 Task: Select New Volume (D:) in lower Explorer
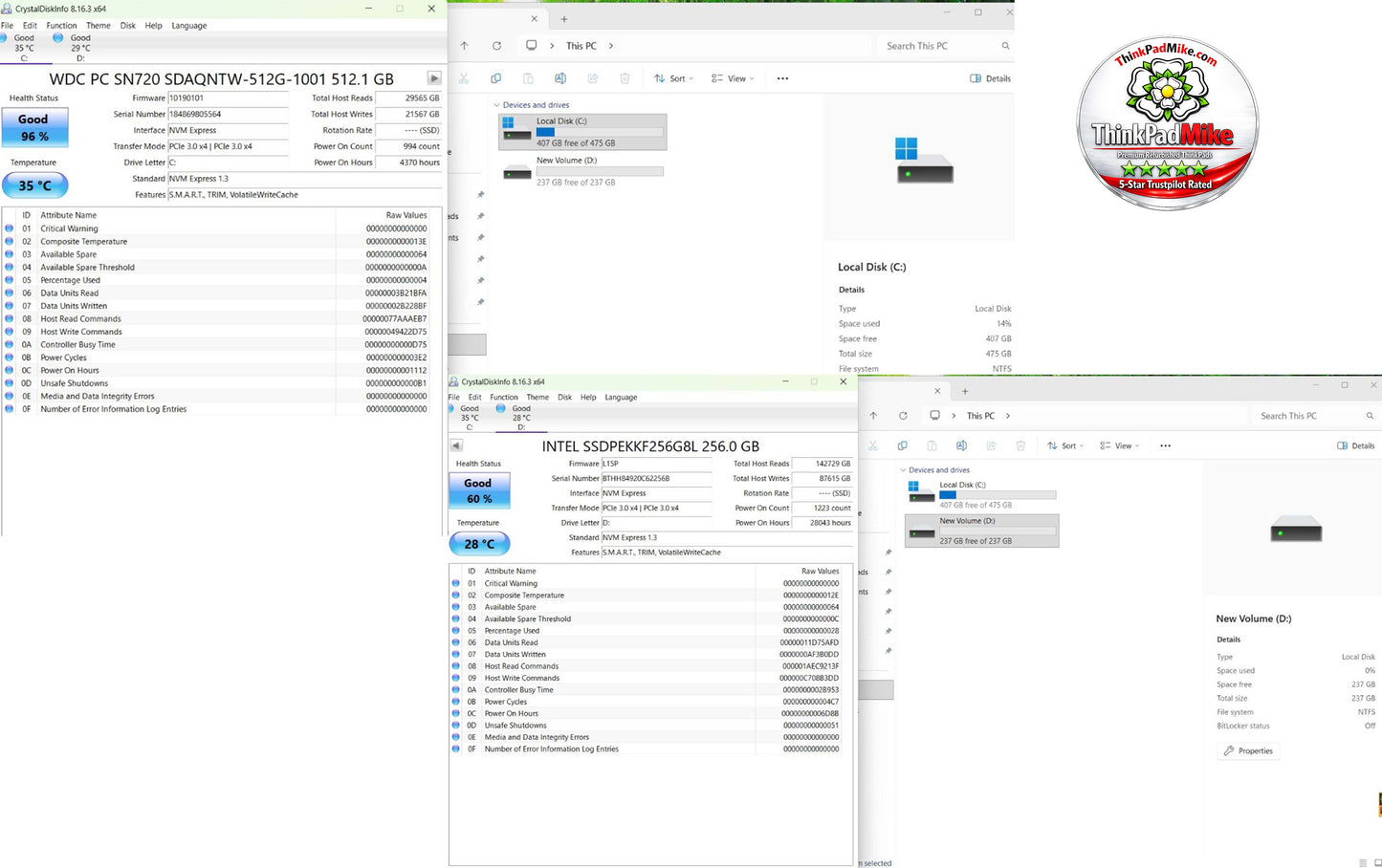pos(981,531)
